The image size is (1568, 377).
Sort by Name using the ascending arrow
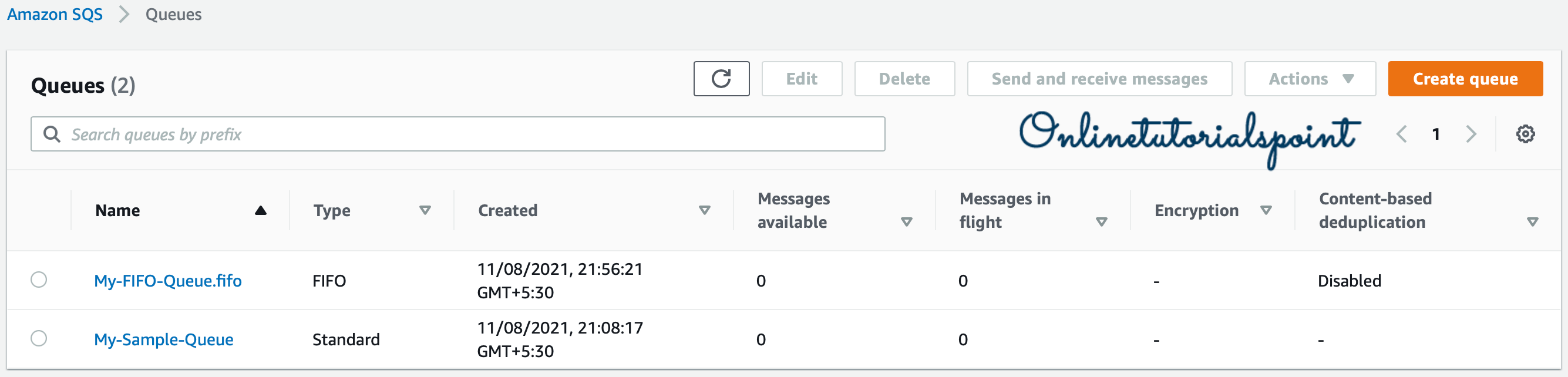pos(261,211)
